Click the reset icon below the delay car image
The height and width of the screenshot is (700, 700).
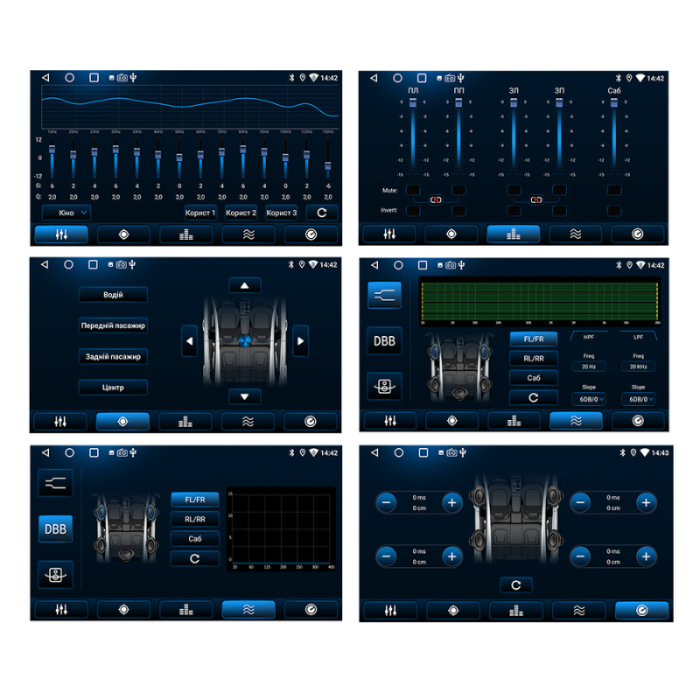tap(515, 585)
